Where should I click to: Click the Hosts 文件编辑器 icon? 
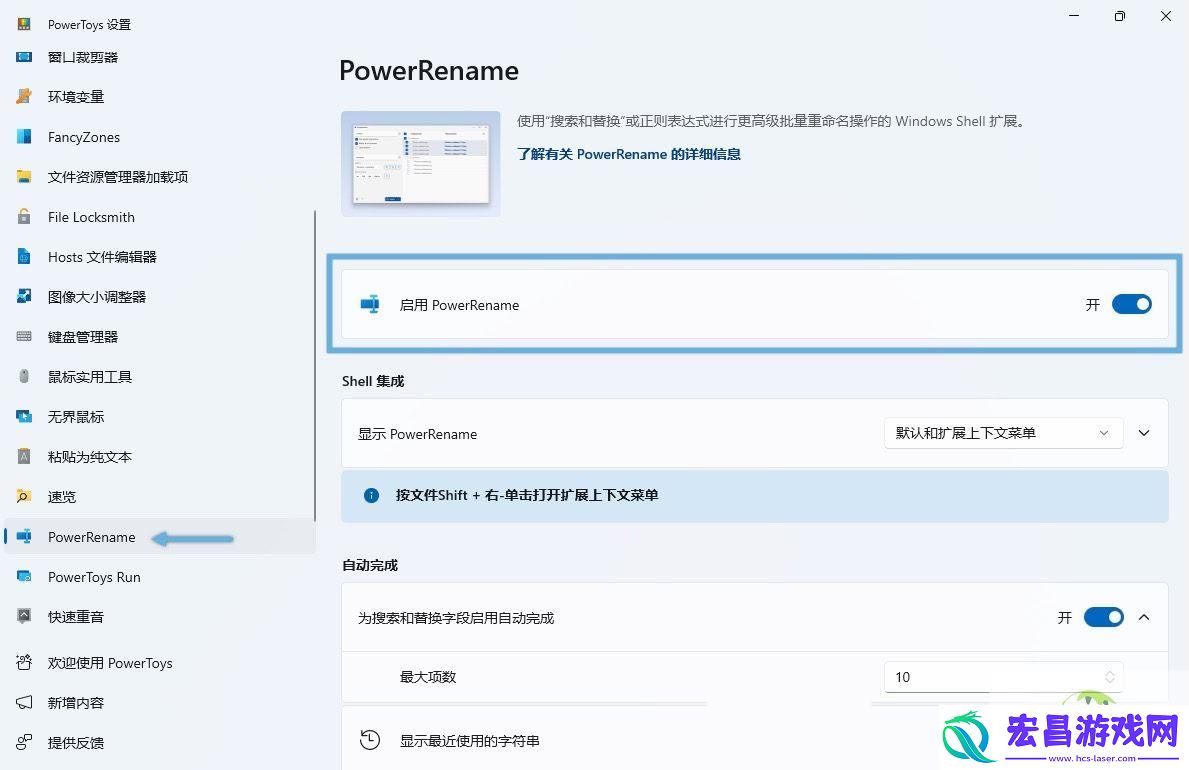coord(24,256)
